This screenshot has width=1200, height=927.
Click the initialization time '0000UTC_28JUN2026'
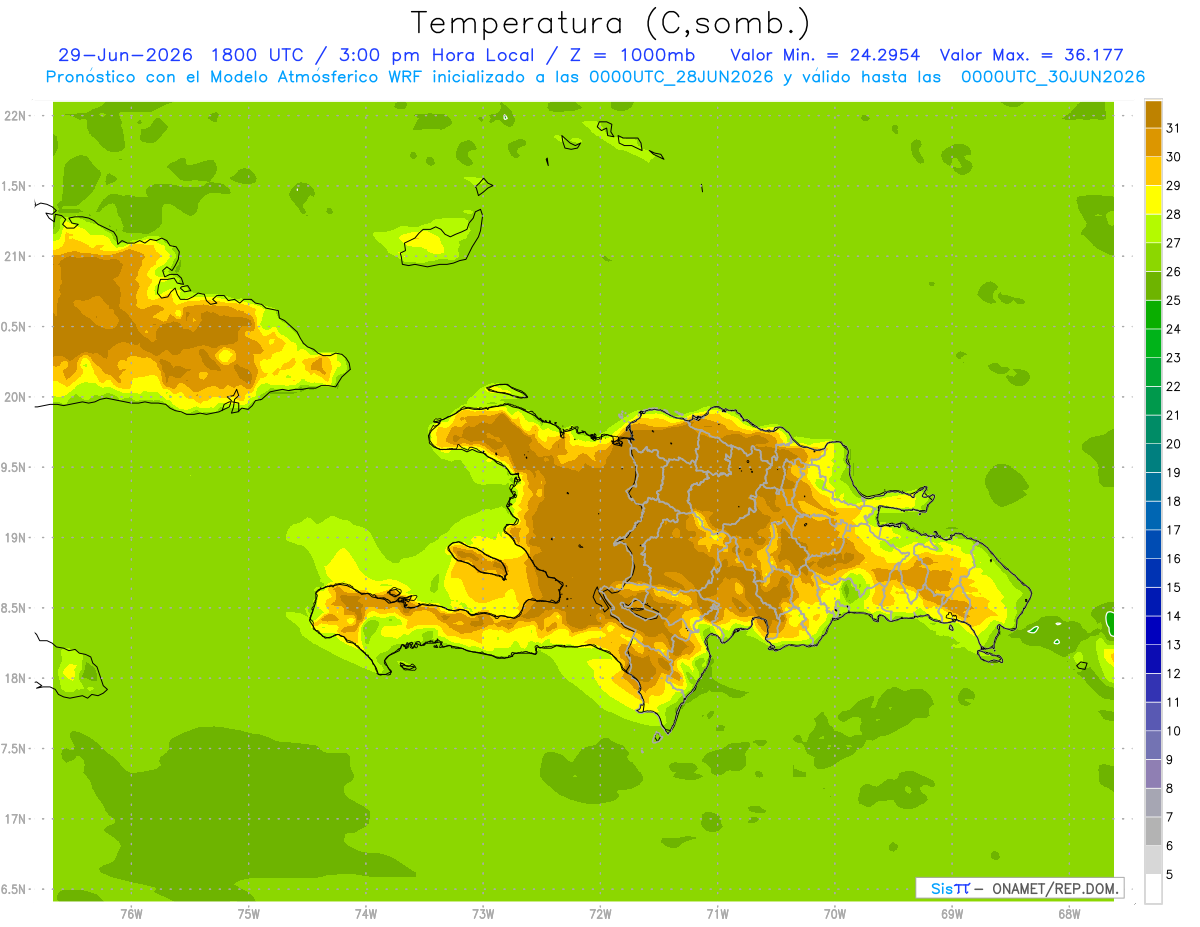click(681, 77)
